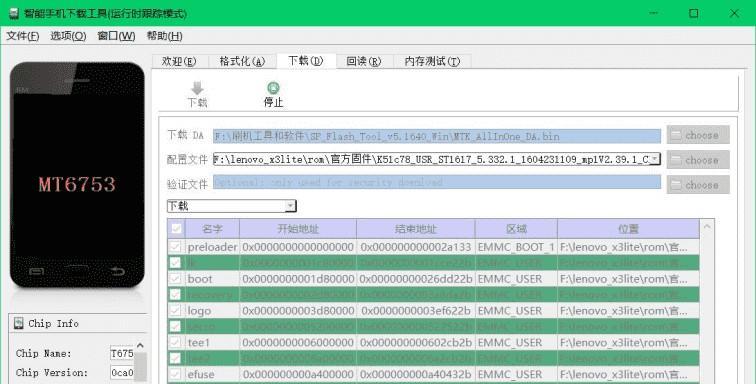The image size is (756, 384).
Task: Click the Download arrow icon in toolbar
Action: click(197, 88)
